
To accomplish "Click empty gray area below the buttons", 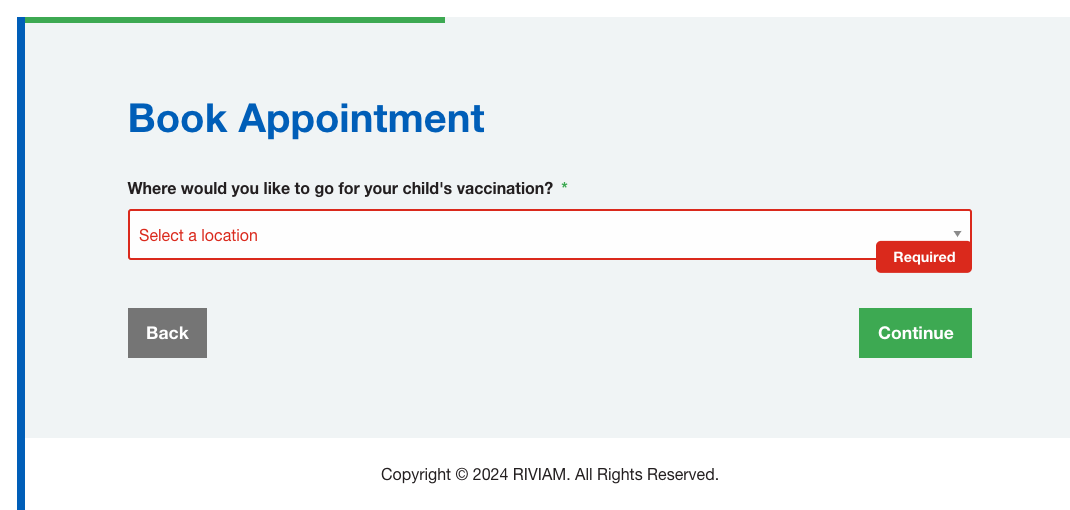I will pos(540,400).
